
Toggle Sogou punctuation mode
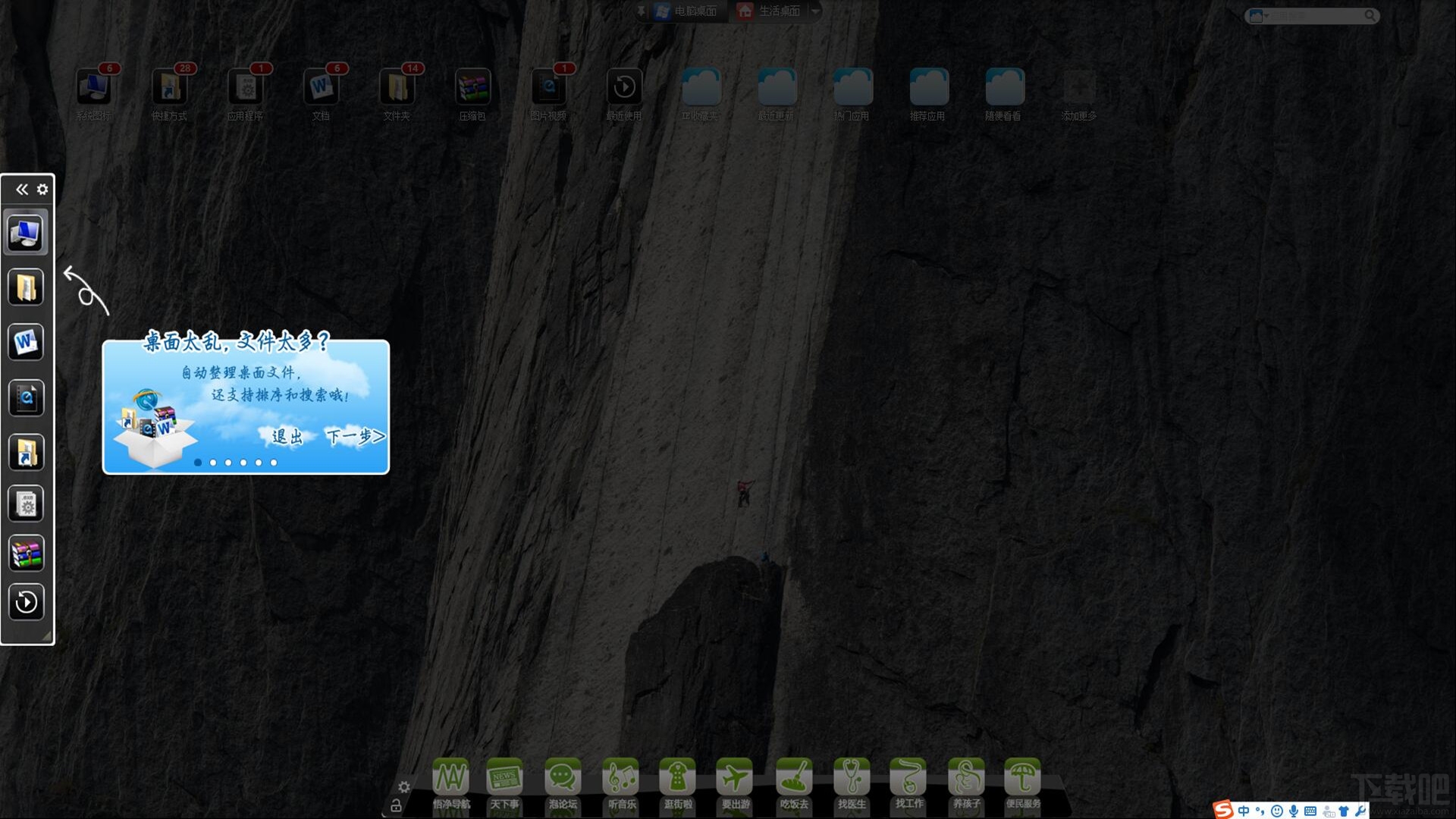point(1260,811)
